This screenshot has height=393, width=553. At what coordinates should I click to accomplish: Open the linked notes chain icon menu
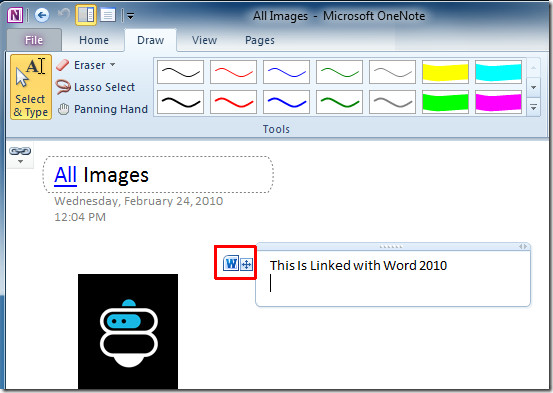click(x=20, y=156)
